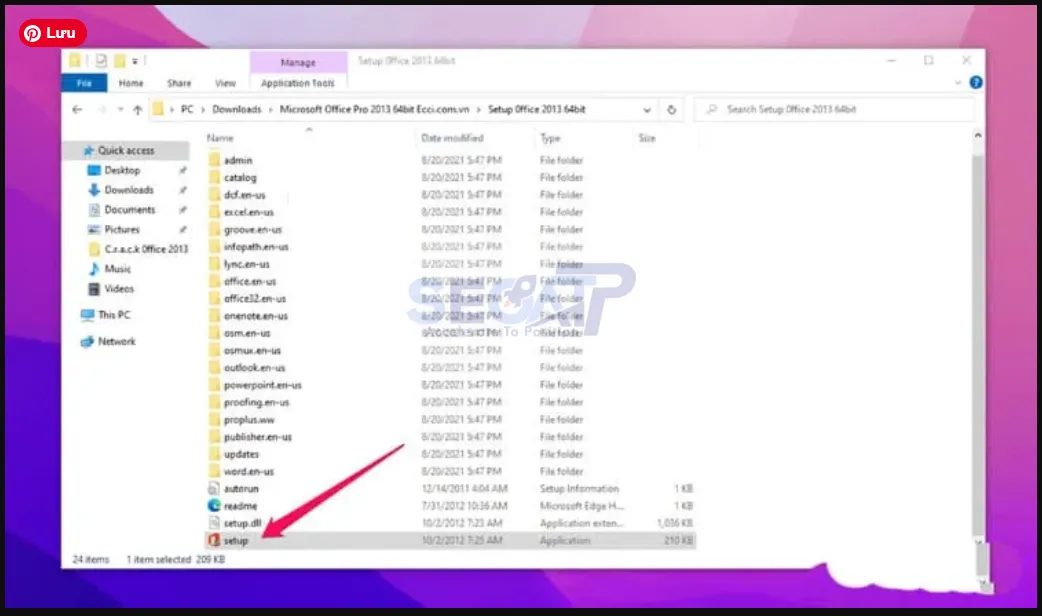The width and height of the screenshot is (1042, 616).
Task: Click the Lưu Pinterest save button
Action: pyautogui.click(x=51, y=31)
